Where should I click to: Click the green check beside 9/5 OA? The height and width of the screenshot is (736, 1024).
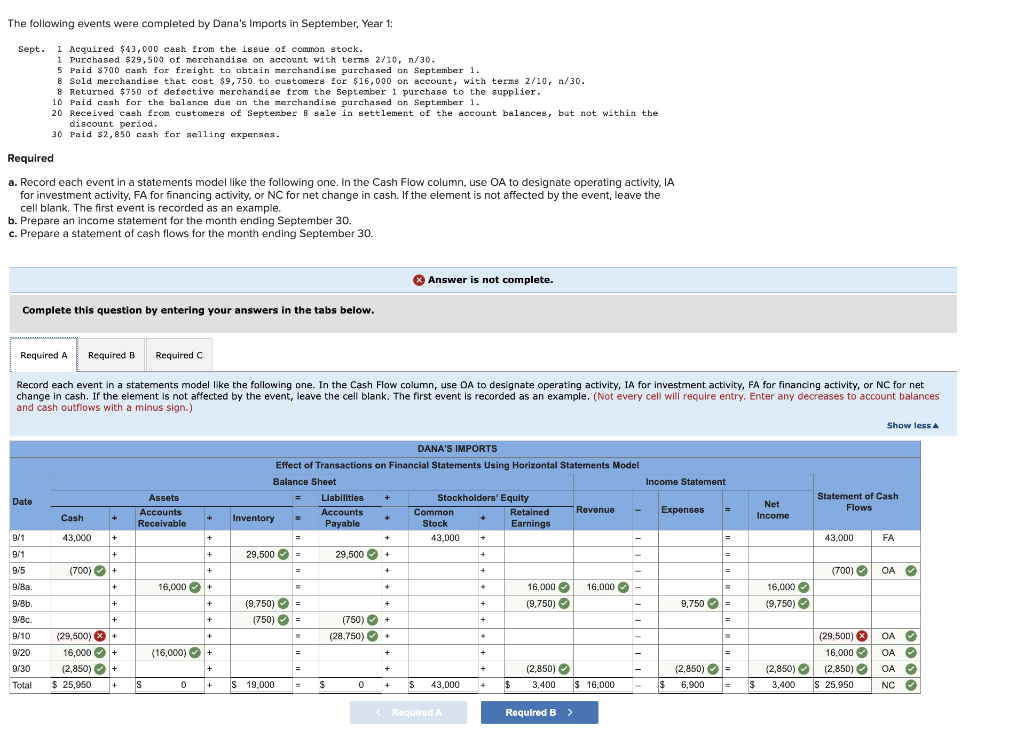point(911,571)
